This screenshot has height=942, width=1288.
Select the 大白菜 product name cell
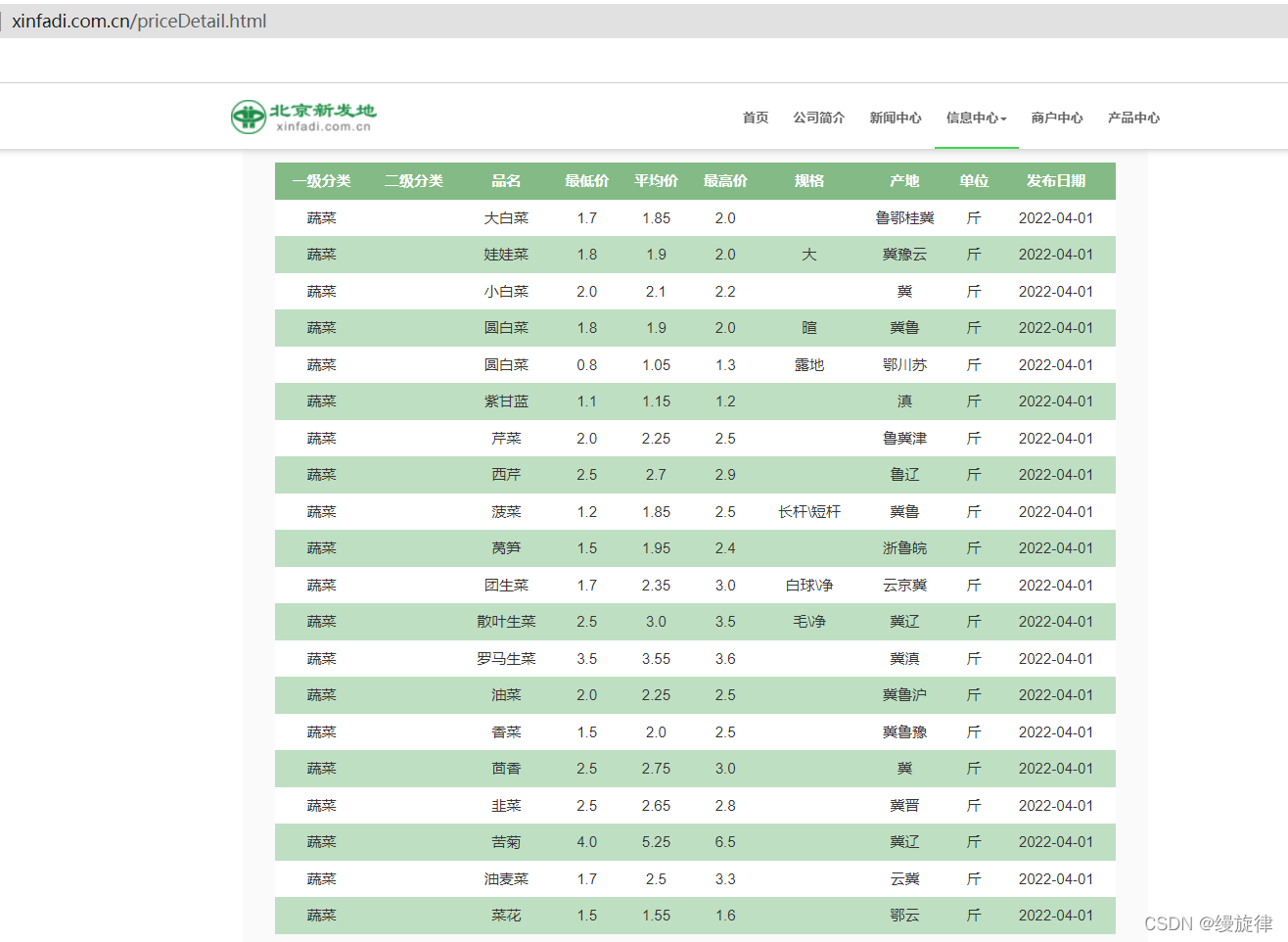click(506, 218)
